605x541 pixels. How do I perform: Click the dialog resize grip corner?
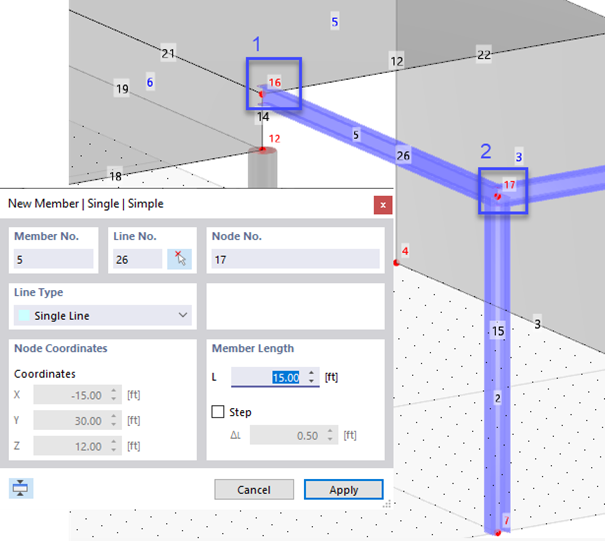click(x=387, y=504)
